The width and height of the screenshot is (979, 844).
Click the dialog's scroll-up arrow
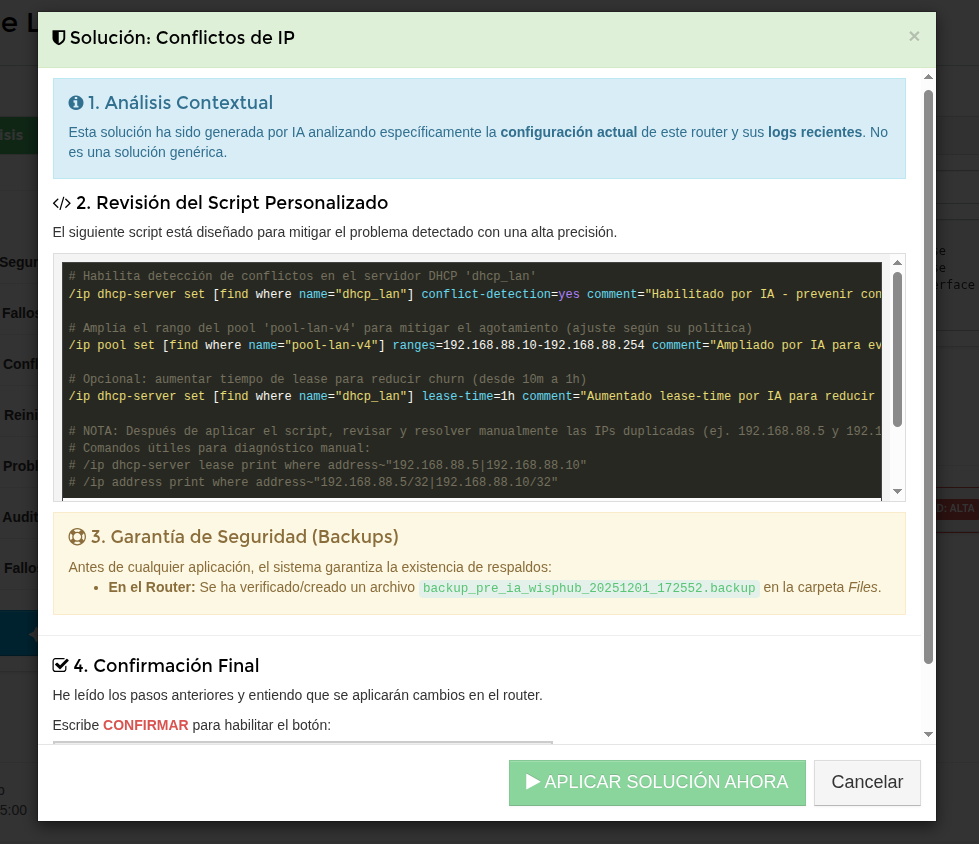tap(928, 77)
